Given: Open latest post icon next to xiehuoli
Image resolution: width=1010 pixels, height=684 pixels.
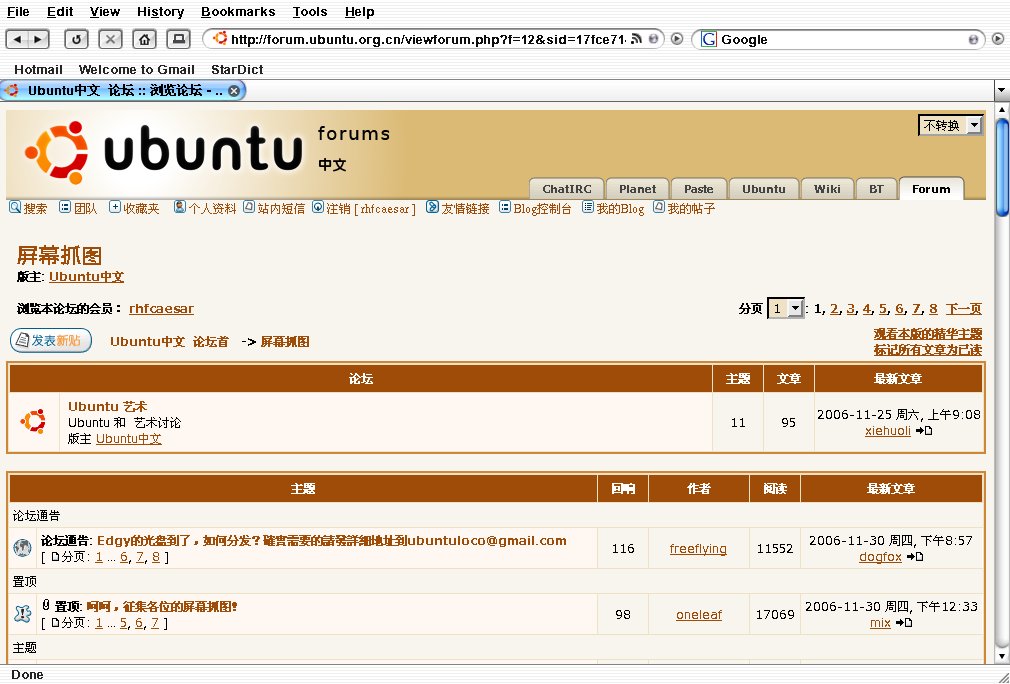Looking at the screenshot, I should click(x=924, y=431).
